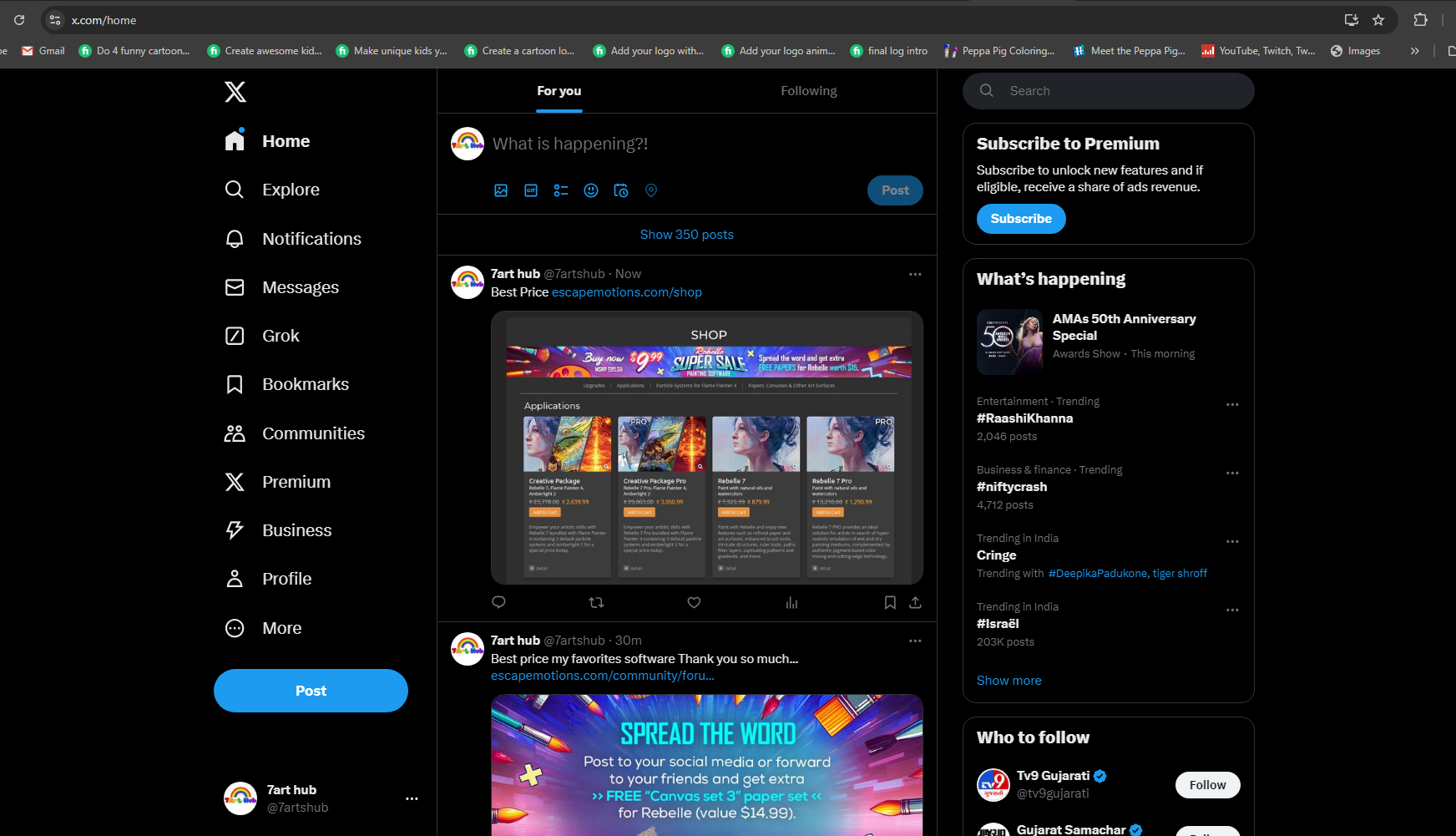The image size is (1456, 836).
Task: Open the browser extensions puzzle icon
Action: coord(1420,20)
